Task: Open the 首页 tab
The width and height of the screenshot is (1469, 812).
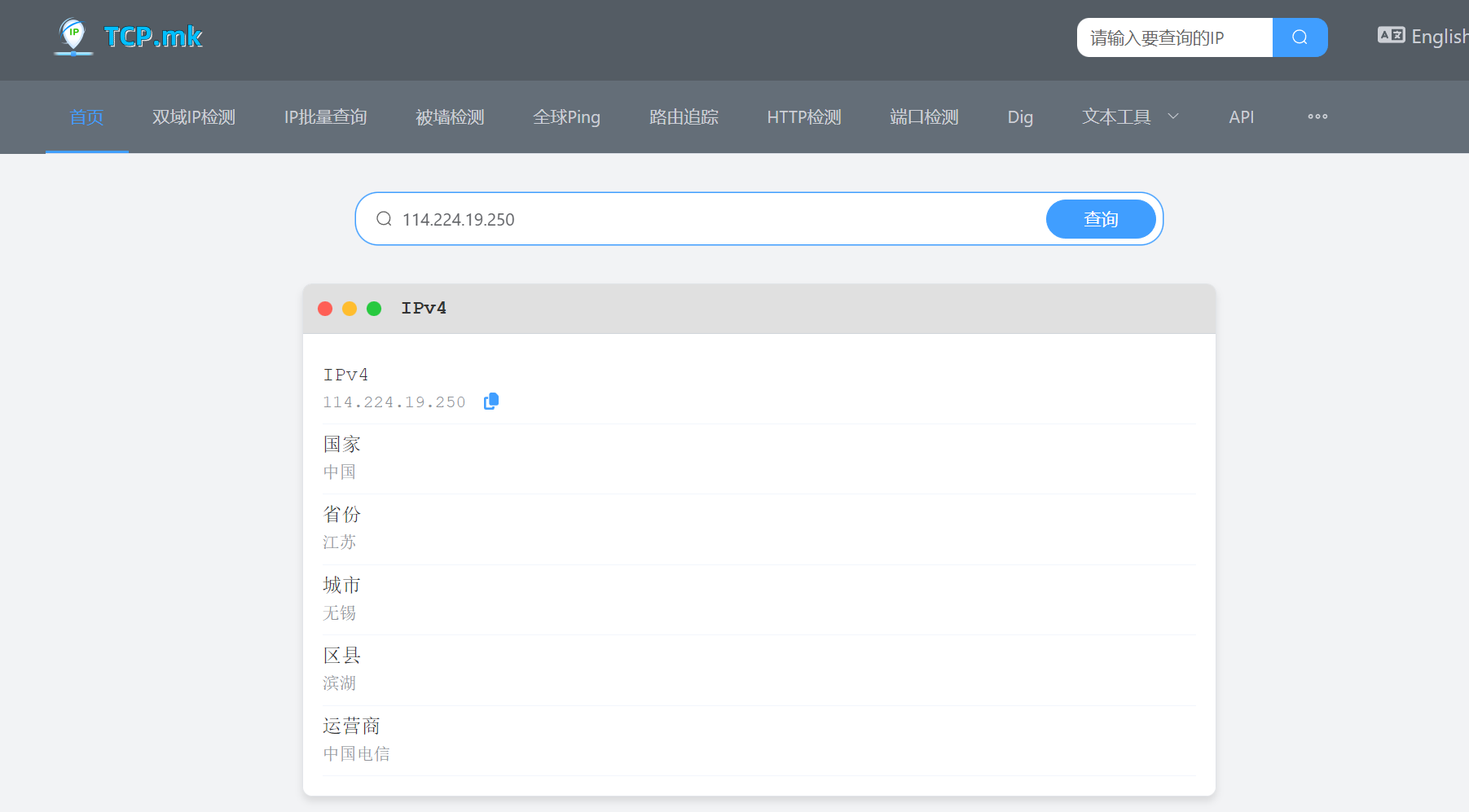Action: (x=86, y=116)
